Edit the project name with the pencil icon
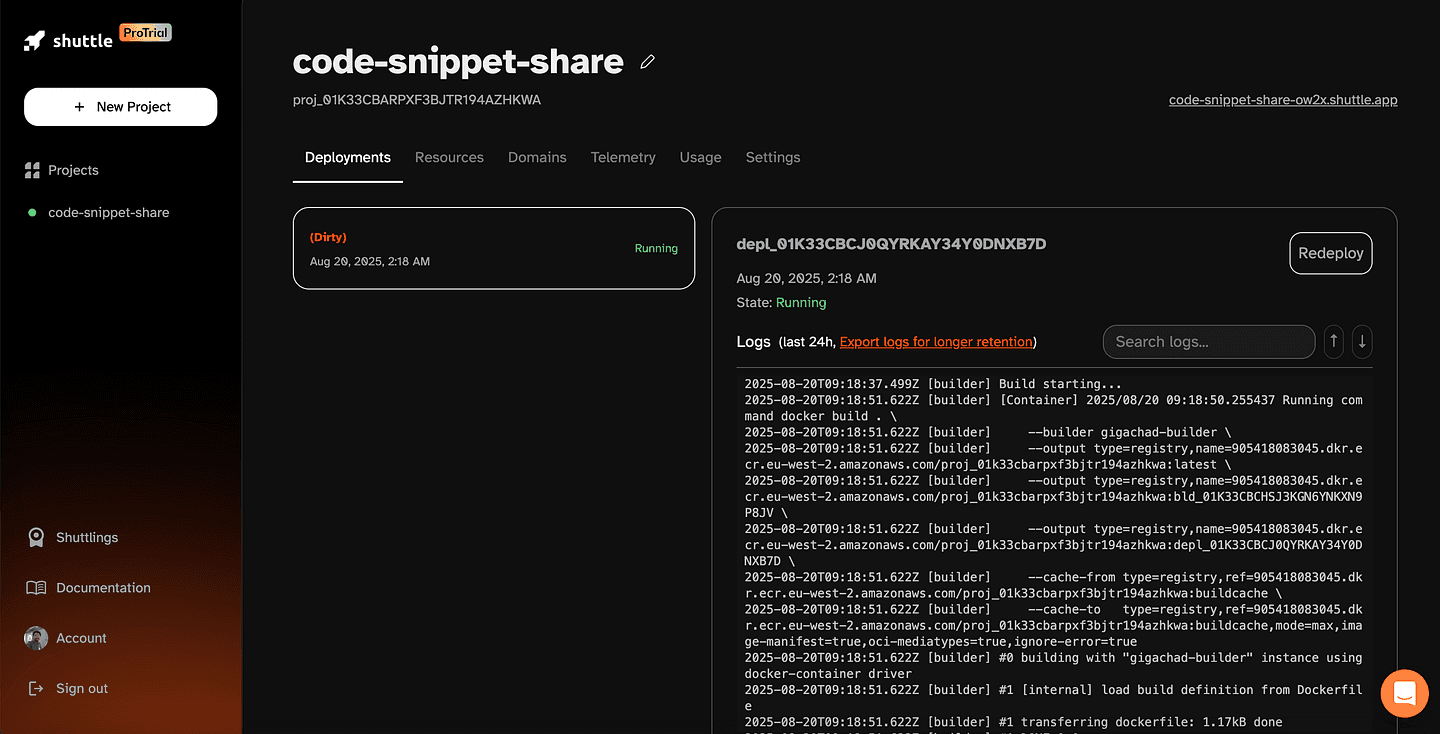1440x734 pixels. (647, 62)
